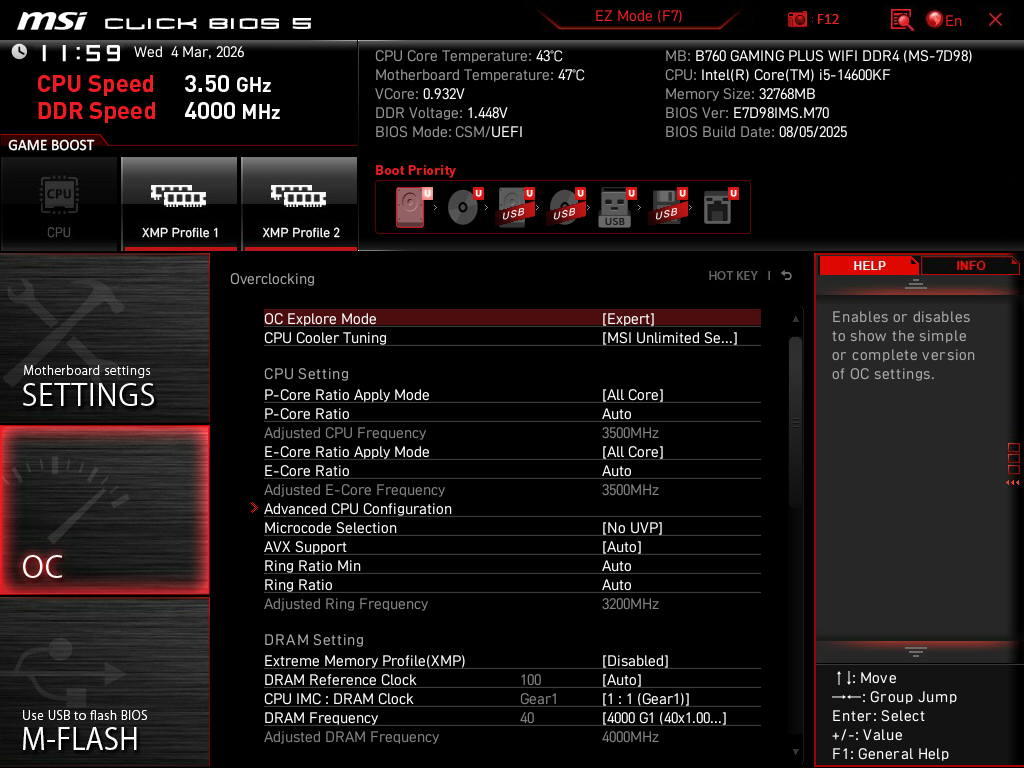Viewport: 1024px width, 768px height.
Task: Change OC Explore Mode from Expert
Action: (512, 319)
